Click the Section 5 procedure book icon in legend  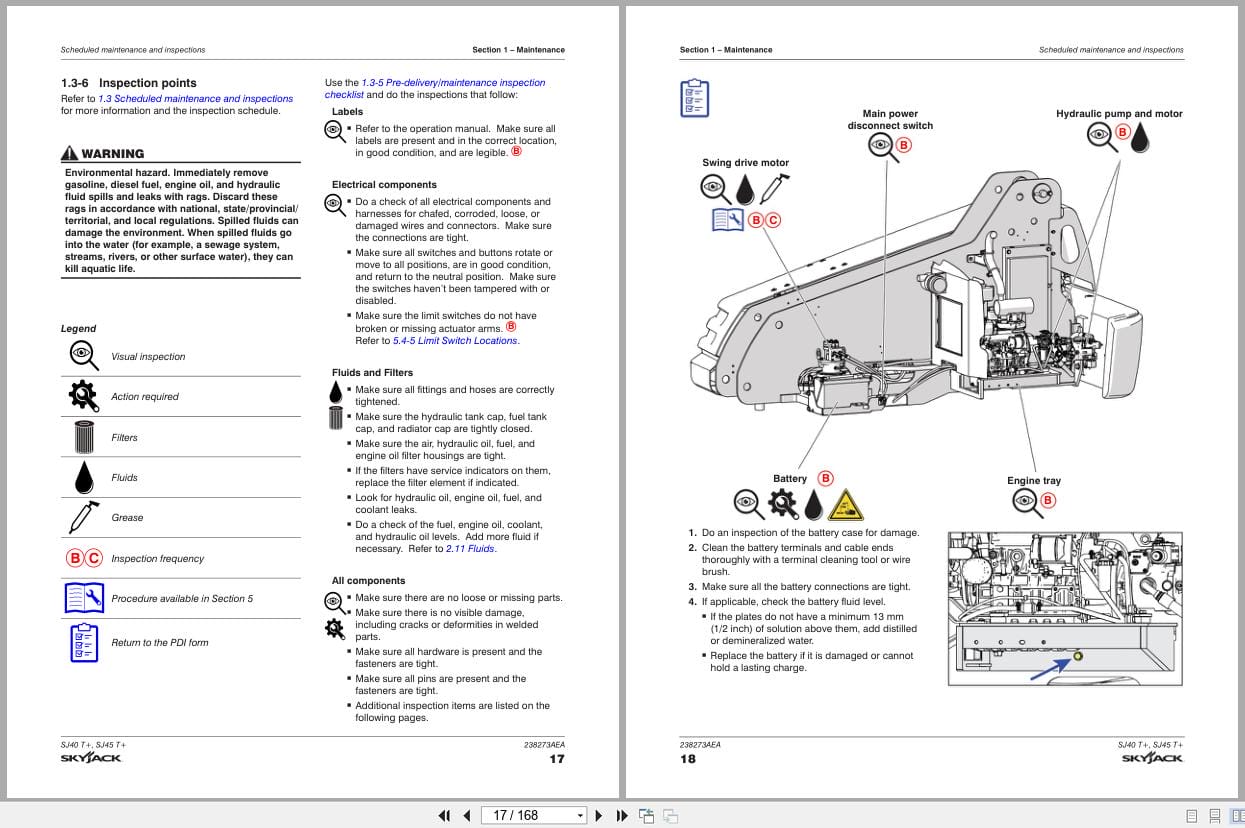click(84, 598)
